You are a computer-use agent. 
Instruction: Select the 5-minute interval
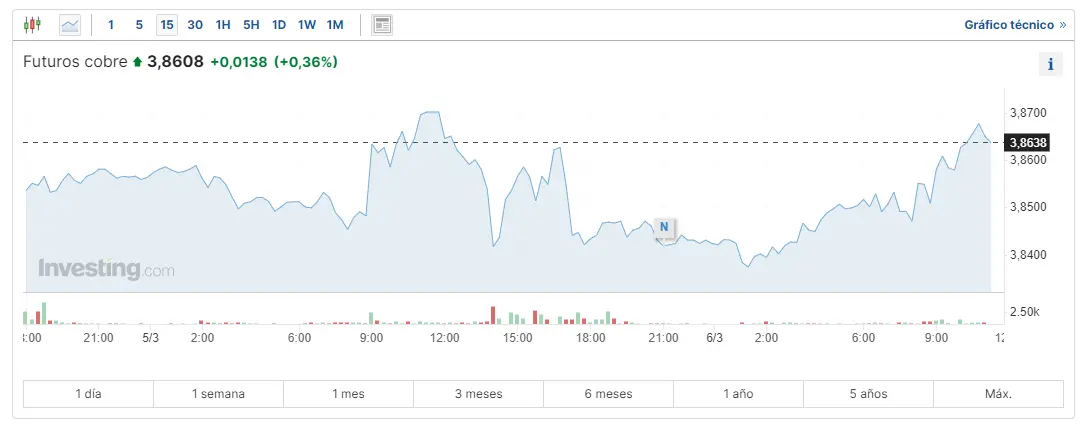[x=139, y=24]
